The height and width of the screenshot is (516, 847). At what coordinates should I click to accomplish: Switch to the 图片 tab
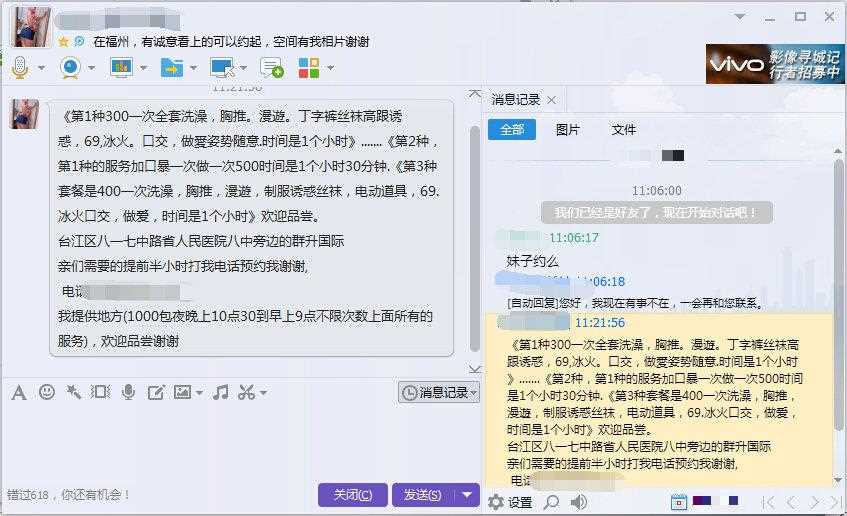click(567, 130)
